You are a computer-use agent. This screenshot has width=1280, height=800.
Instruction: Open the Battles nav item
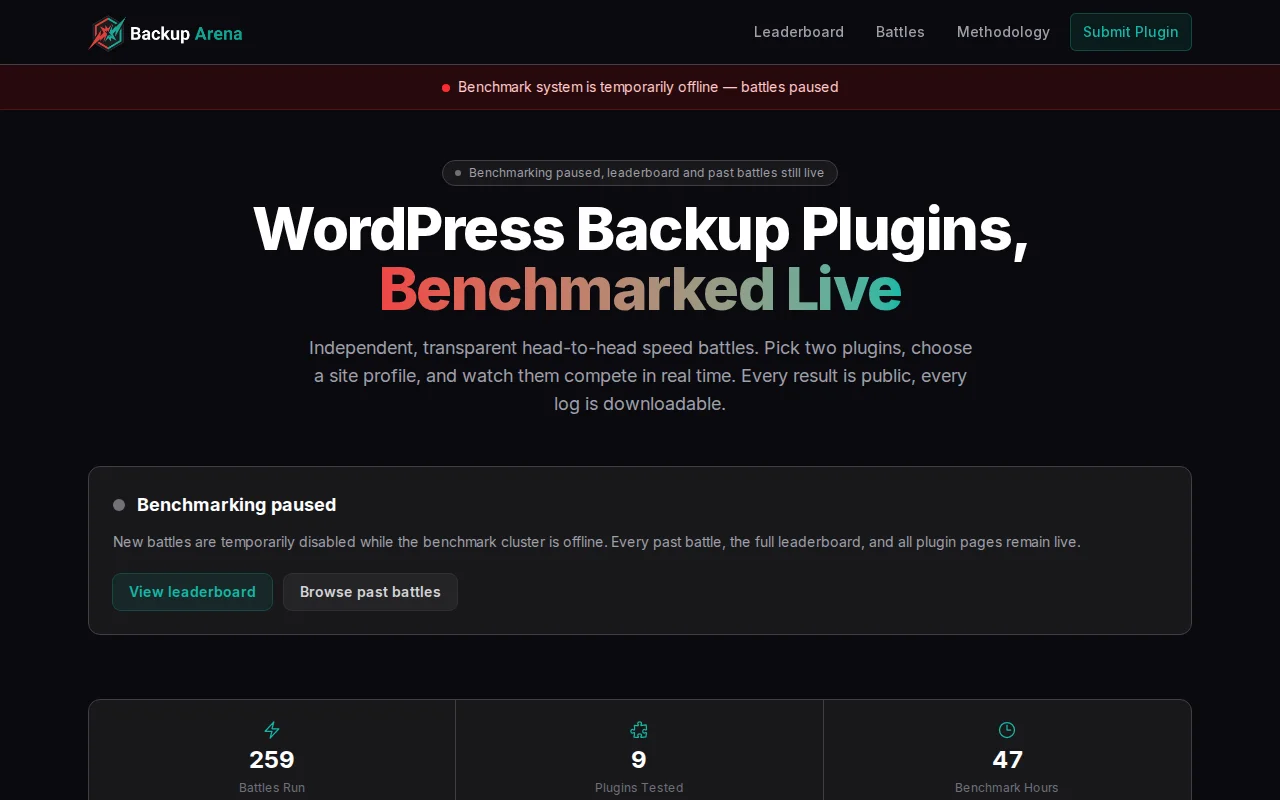[x=900, y=32]
